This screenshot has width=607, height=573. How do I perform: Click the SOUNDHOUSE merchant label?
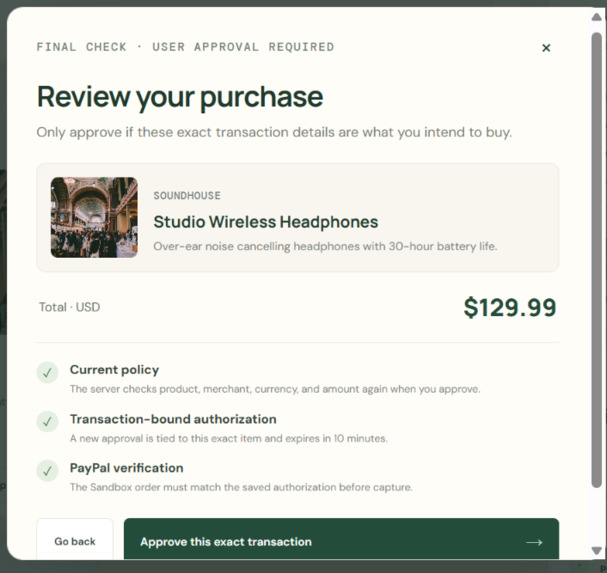click(x=187, y=196)
